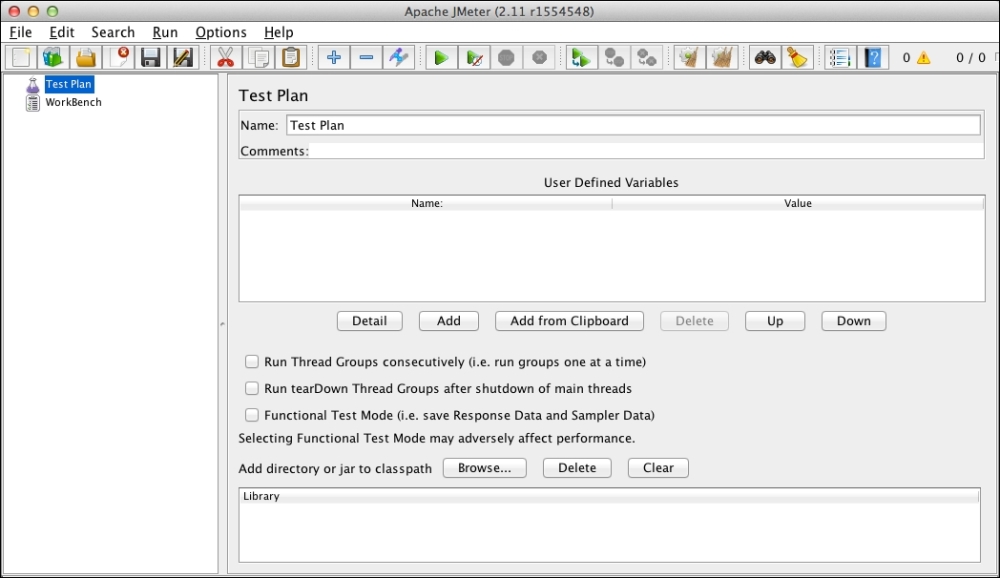Click the yellow warning error-count icon

[923, 58]
